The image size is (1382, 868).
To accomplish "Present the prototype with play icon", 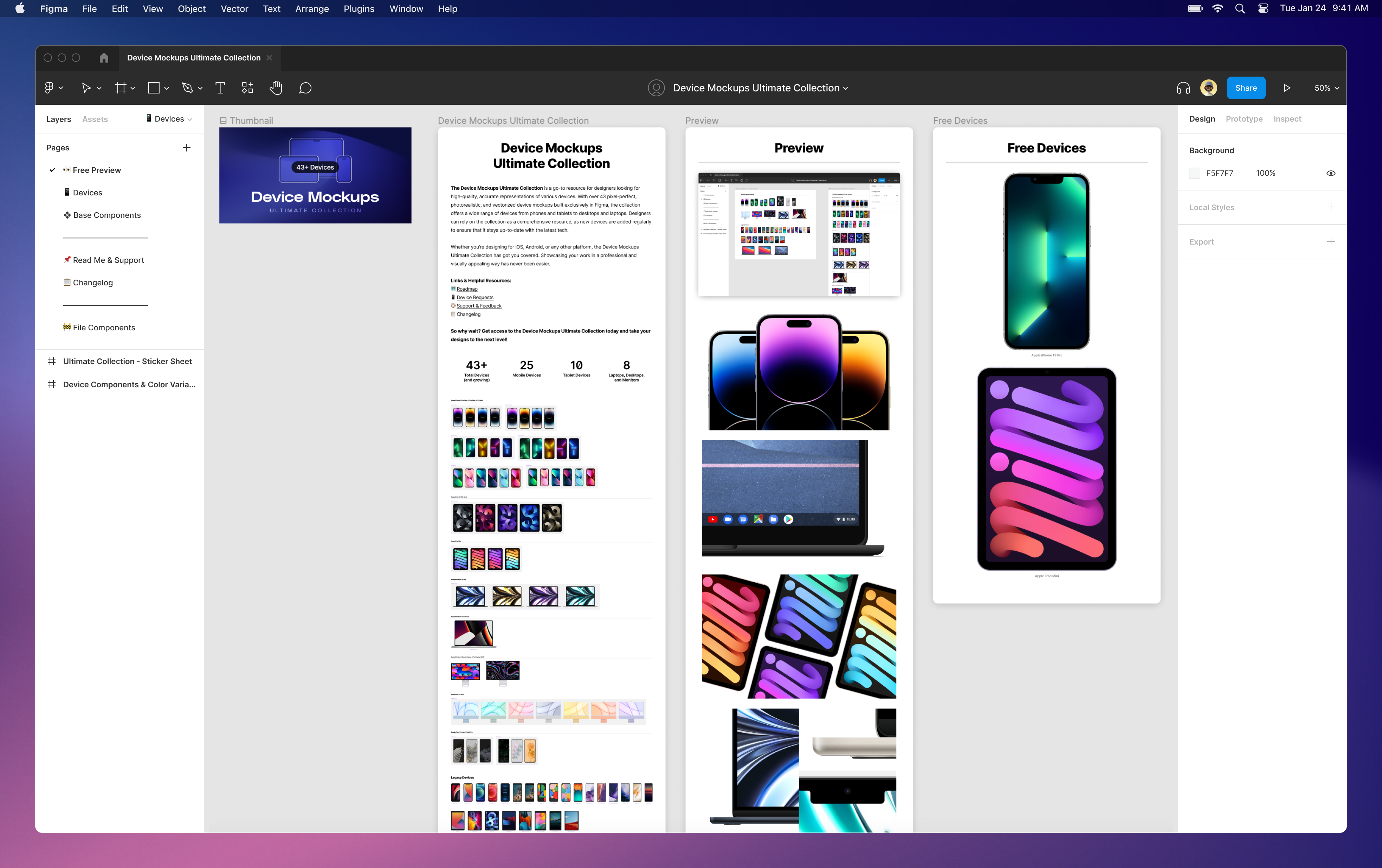I will [1287, 88].
